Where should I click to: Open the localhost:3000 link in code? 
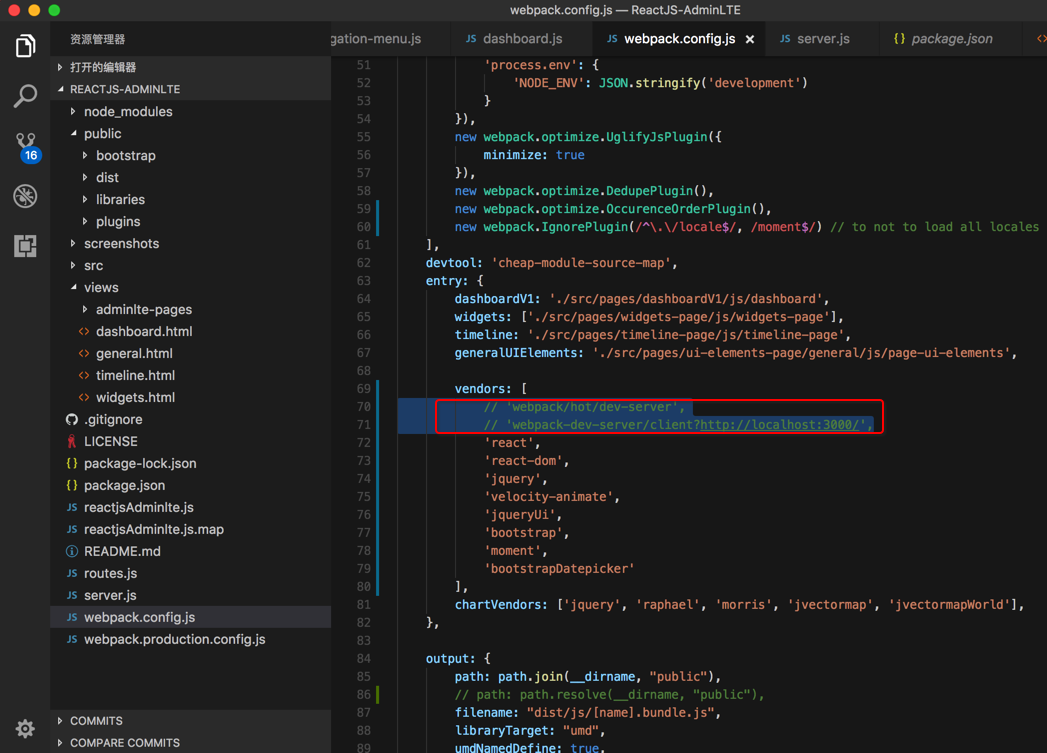[x=782, y=425]
